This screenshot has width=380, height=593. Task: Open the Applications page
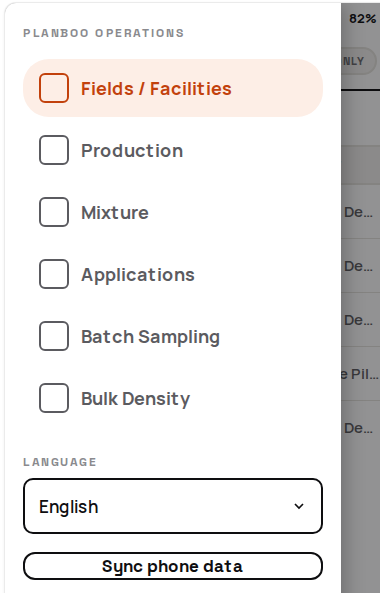pos(173,274)
